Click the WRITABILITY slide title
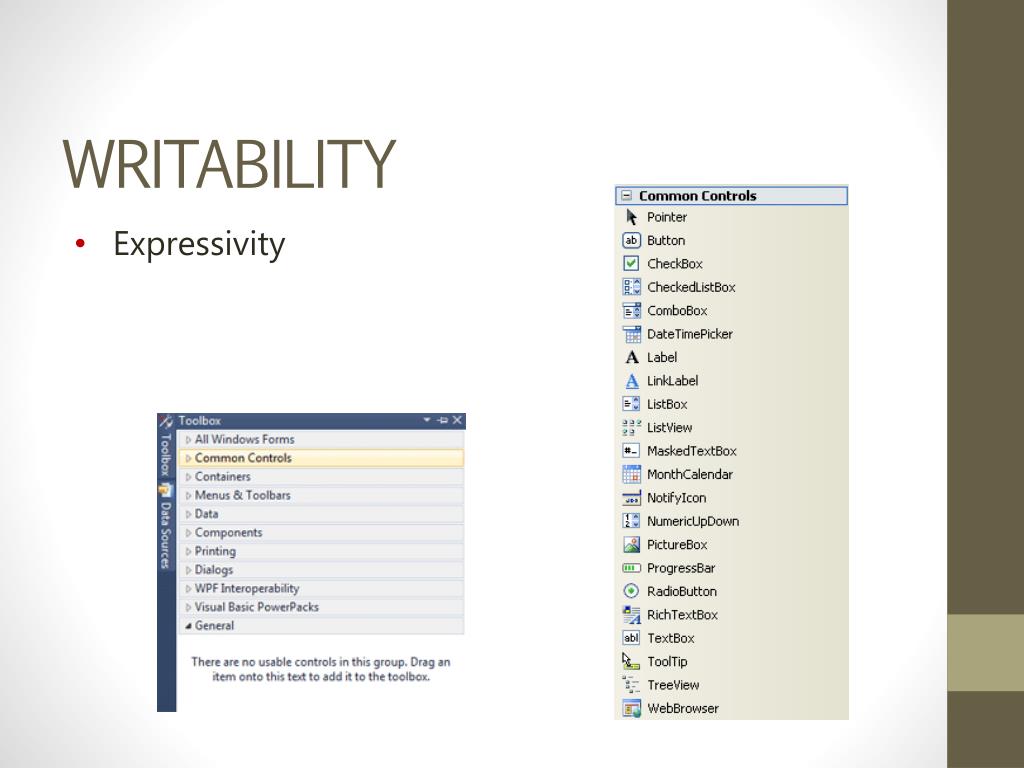The width and height of the screenshot is (1024, 768). 229,163
